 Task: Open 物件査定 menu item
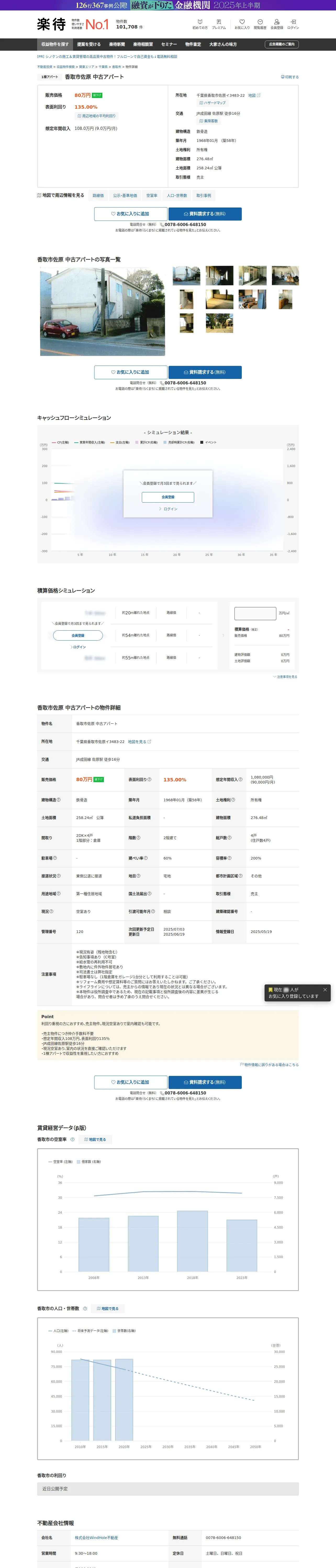click(193, 44)
